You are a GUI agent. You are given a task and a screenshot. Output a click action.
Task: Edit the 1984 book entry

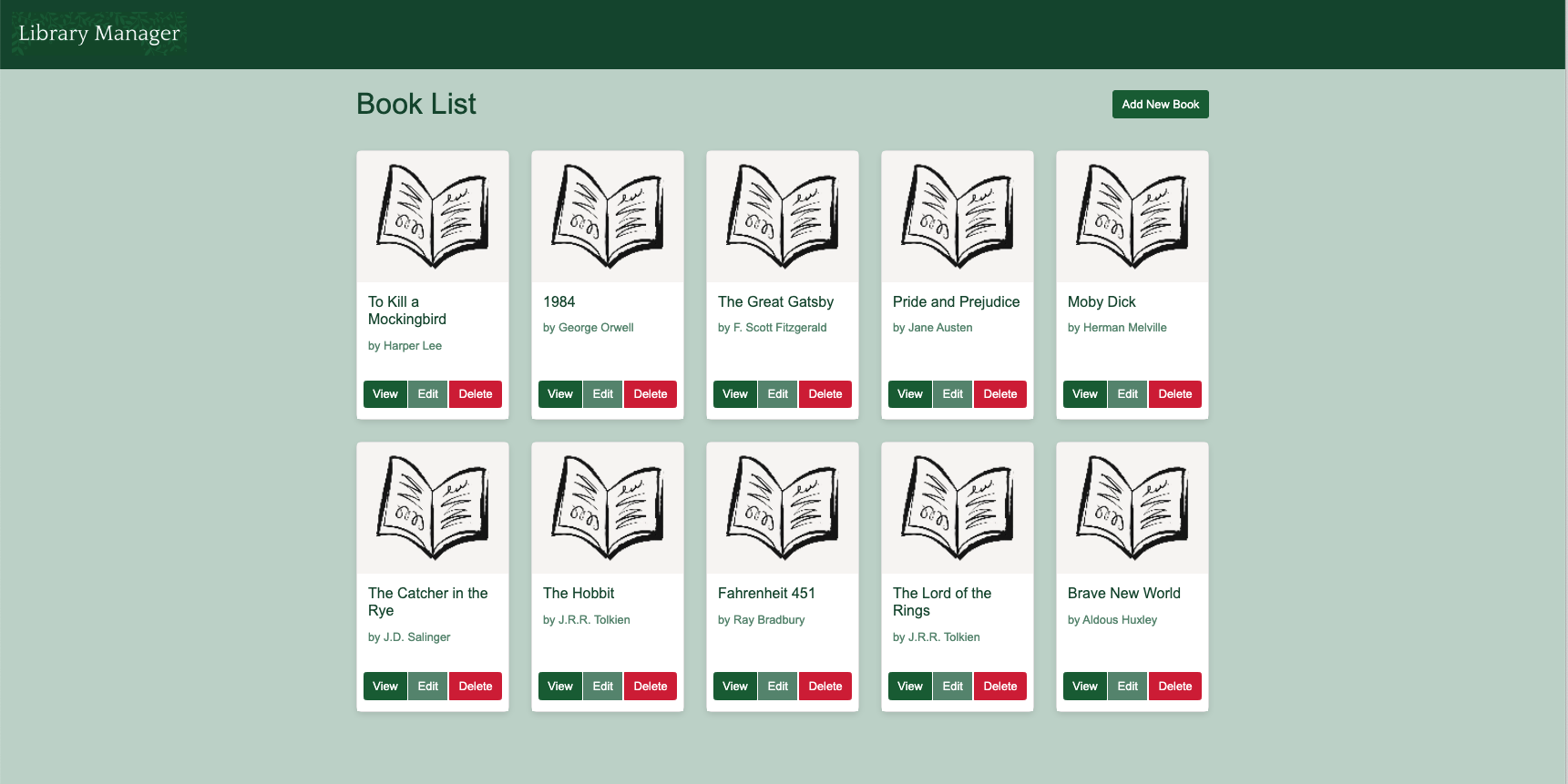coord(602,394)
